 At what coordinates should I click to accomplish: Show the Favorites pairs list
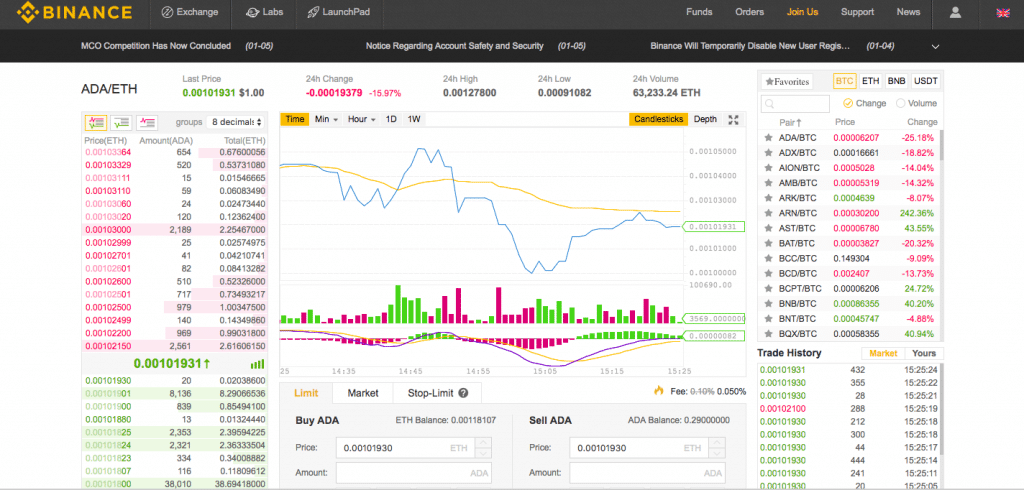tap(787, 82)
